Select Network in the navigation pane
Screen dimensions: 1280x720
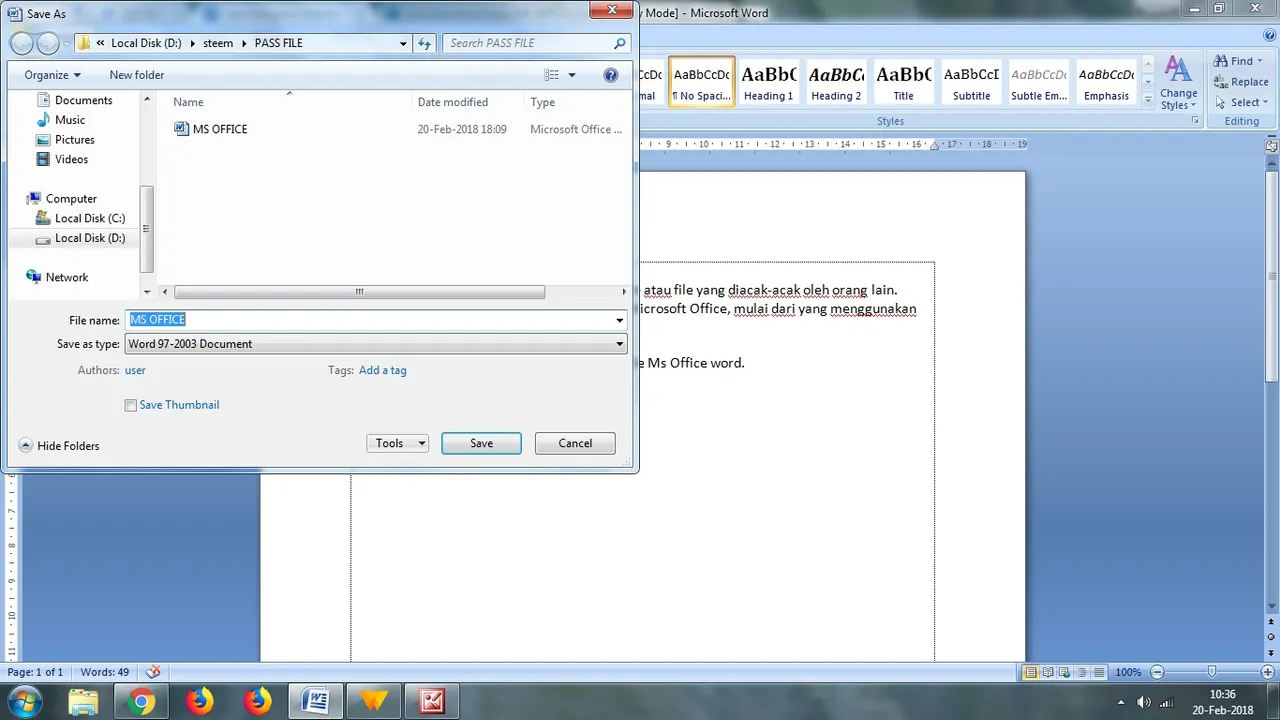click(67, 277)
